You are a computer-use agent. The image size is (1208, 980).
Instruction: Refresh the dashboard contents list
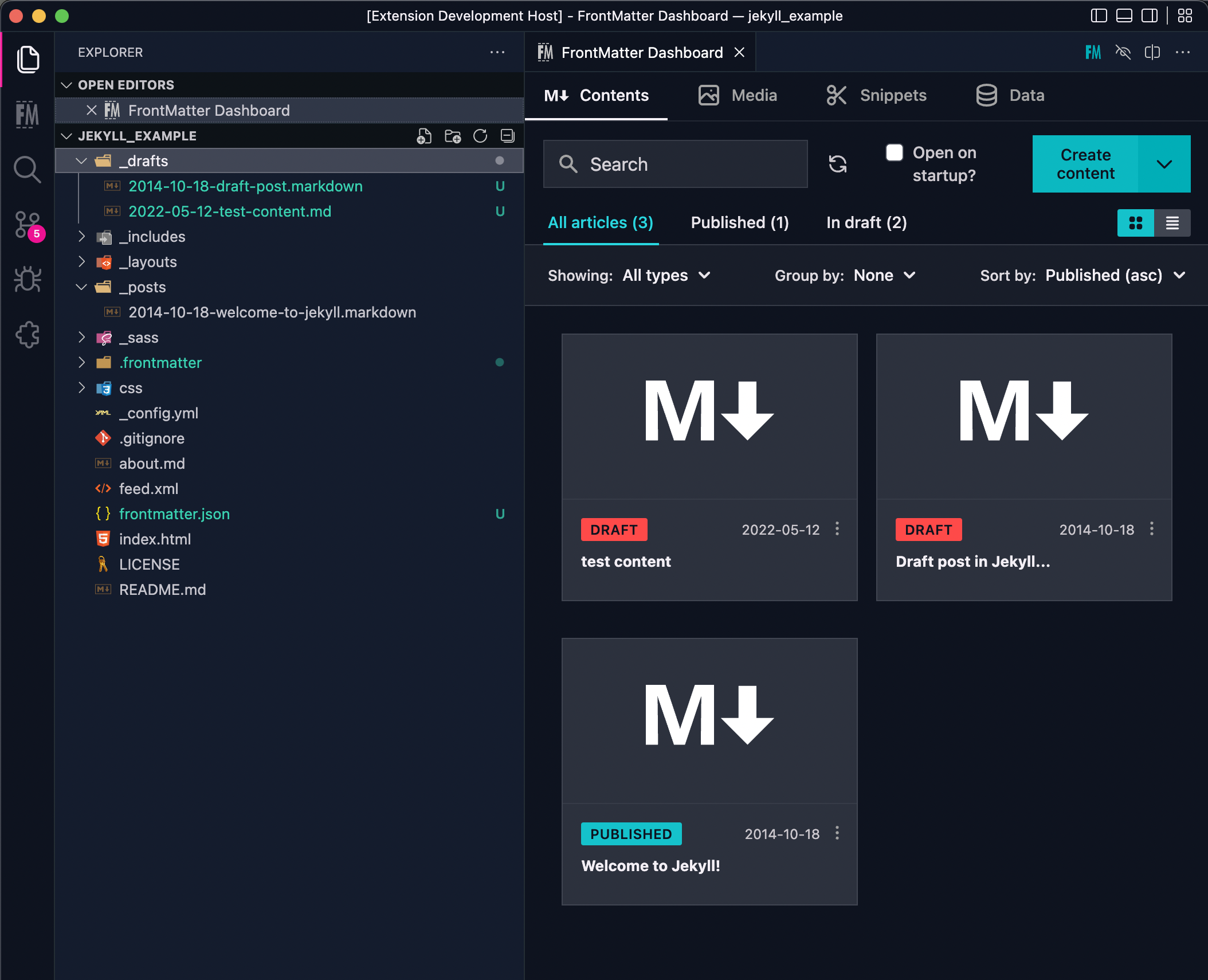(838, 164)
